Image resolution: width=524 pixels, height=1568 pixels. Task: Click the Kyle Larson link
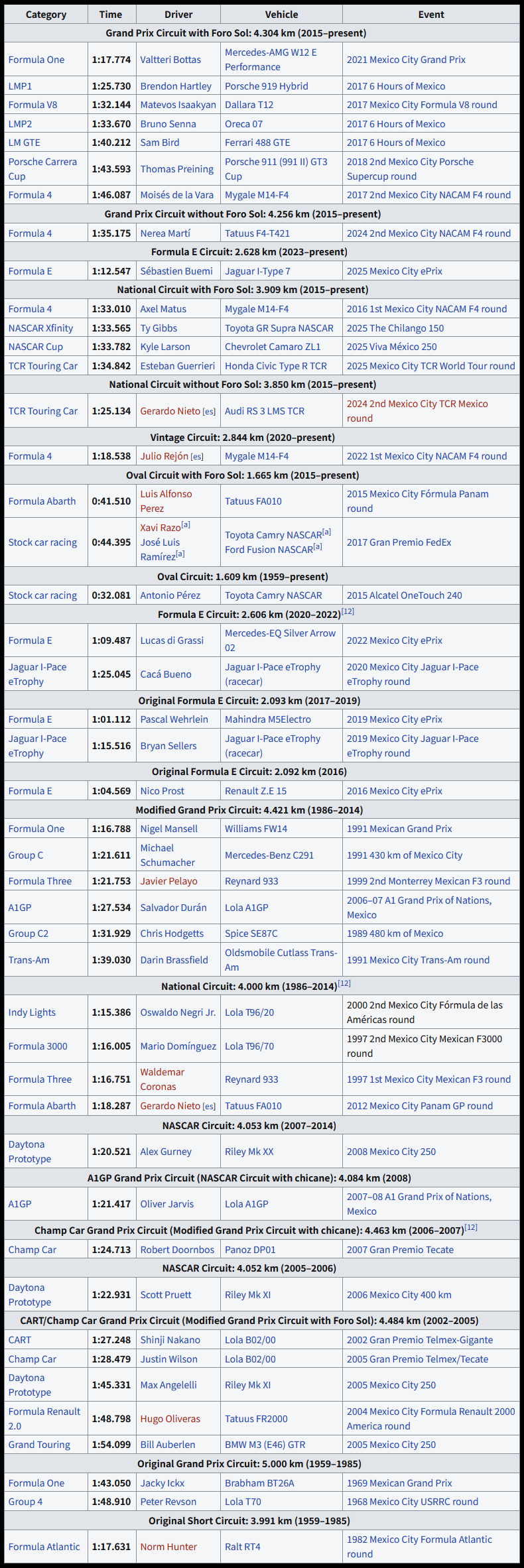pyautogui.click(x=165, y=347)
